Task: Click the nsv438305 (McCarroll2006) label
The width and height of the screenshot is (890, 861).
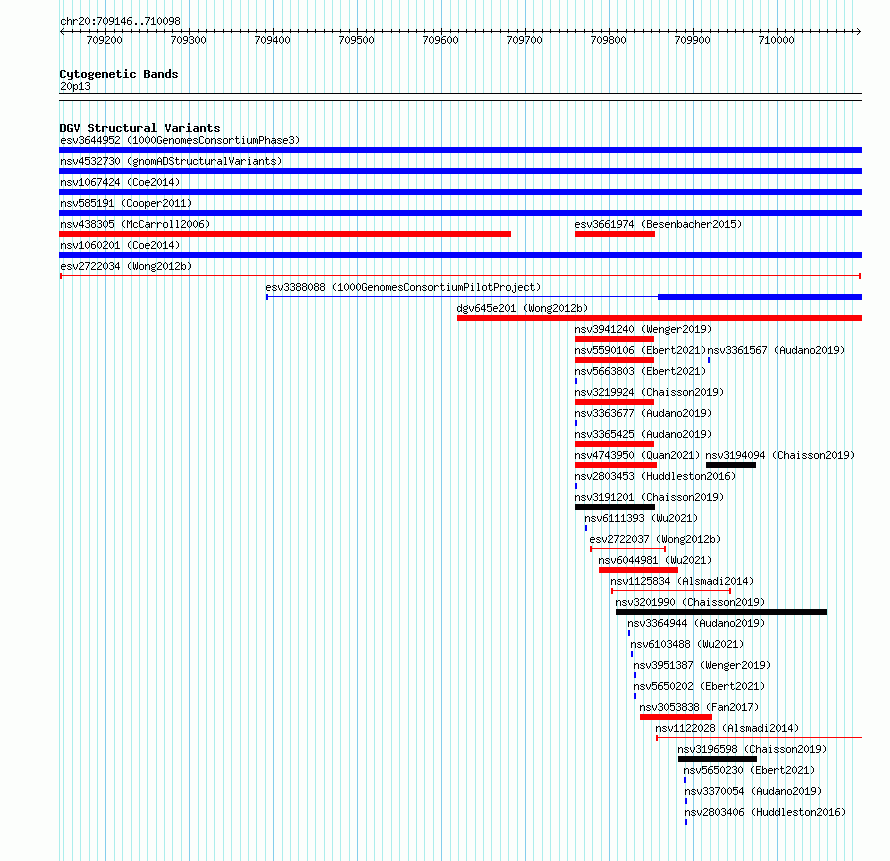Action: (x=135, y=224)
